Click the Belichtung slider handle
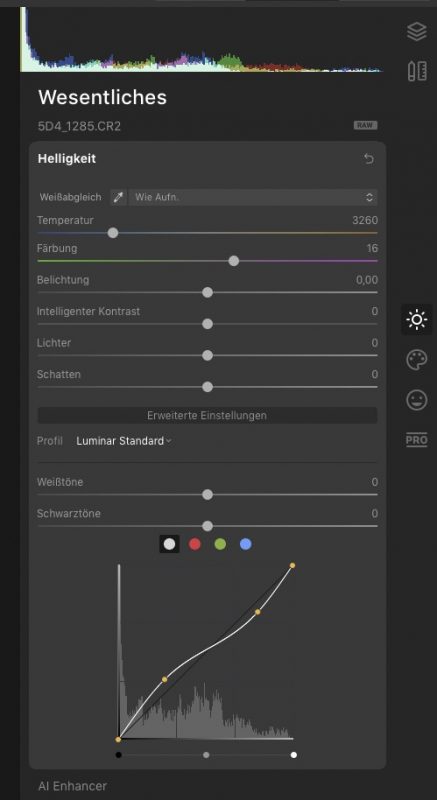437x800 pixels. pos(207,292)
